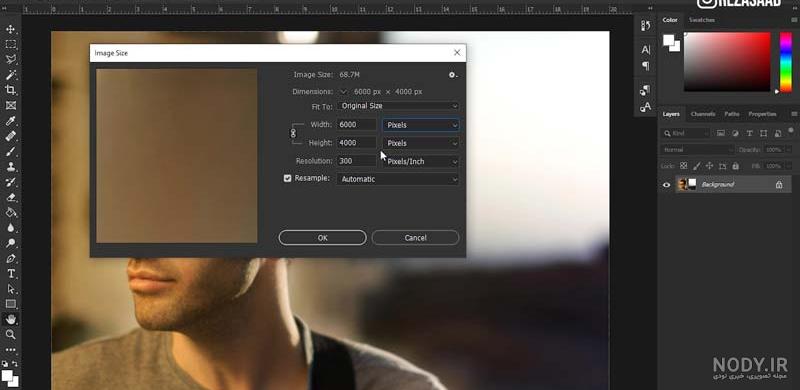Select the Dodge tool

click(11, 243)
